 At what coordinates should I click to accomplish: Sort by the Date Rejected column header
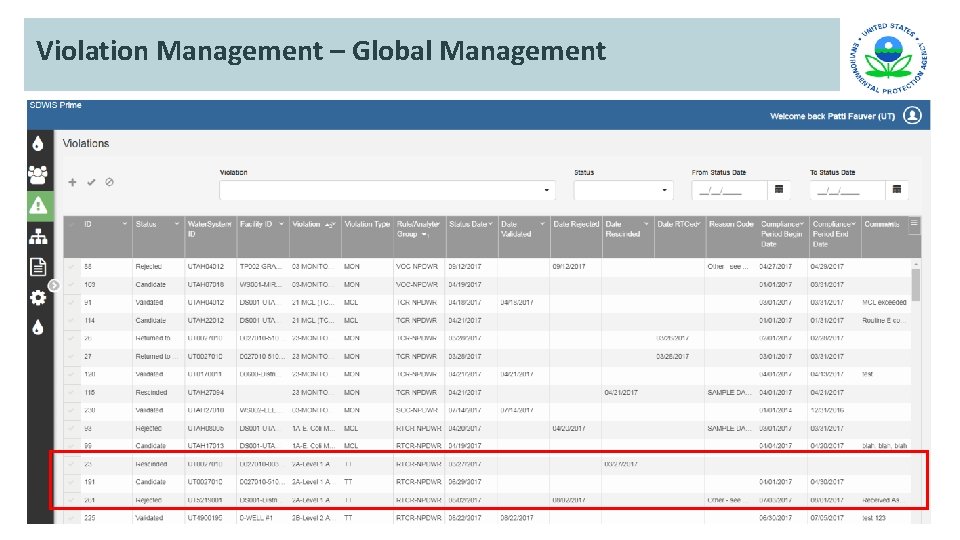point(576,224)
